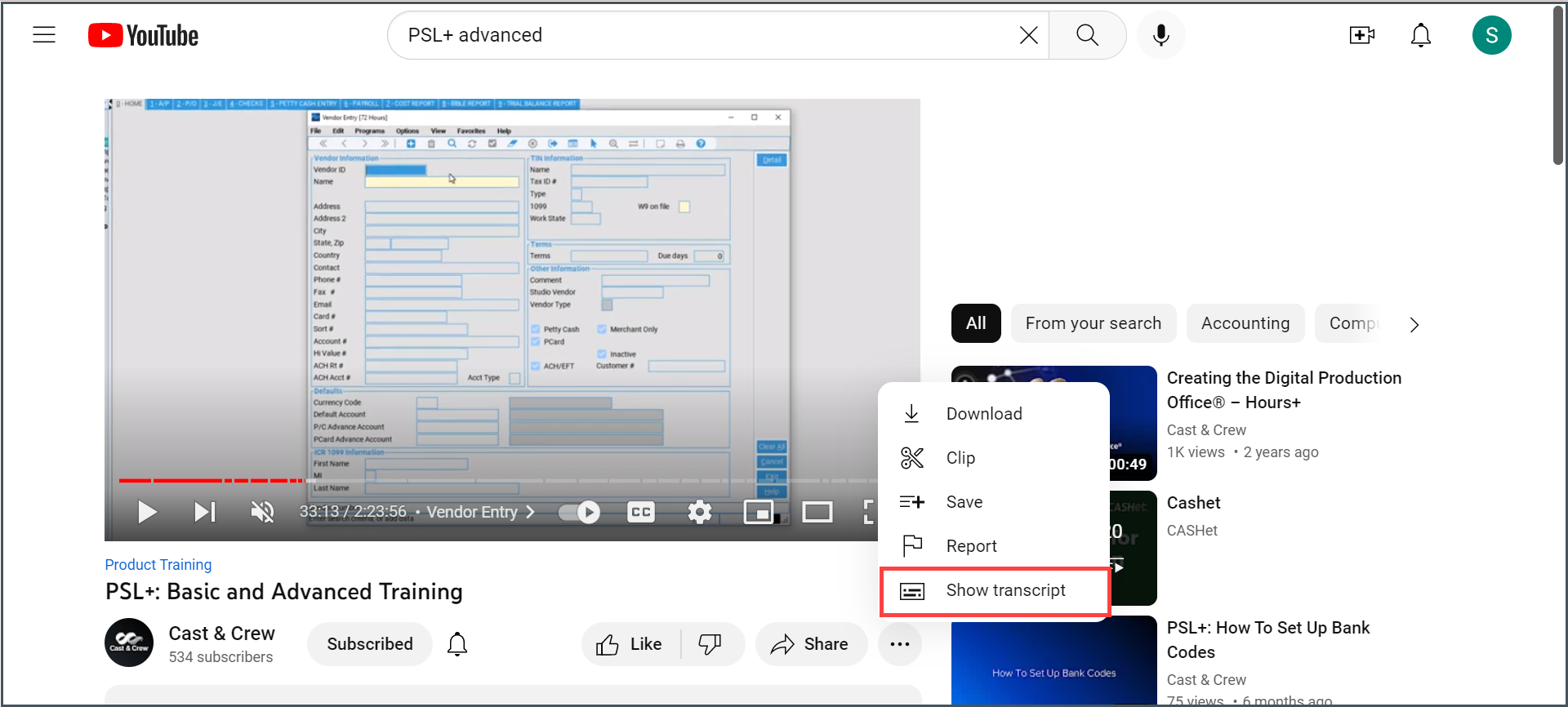Click the Bank Codes video thumbnail

1054,660
